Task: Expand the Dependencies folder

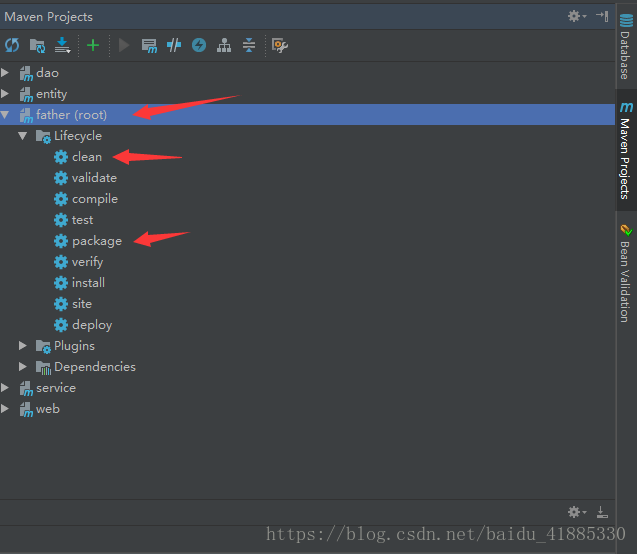Action: pos(23,367)
